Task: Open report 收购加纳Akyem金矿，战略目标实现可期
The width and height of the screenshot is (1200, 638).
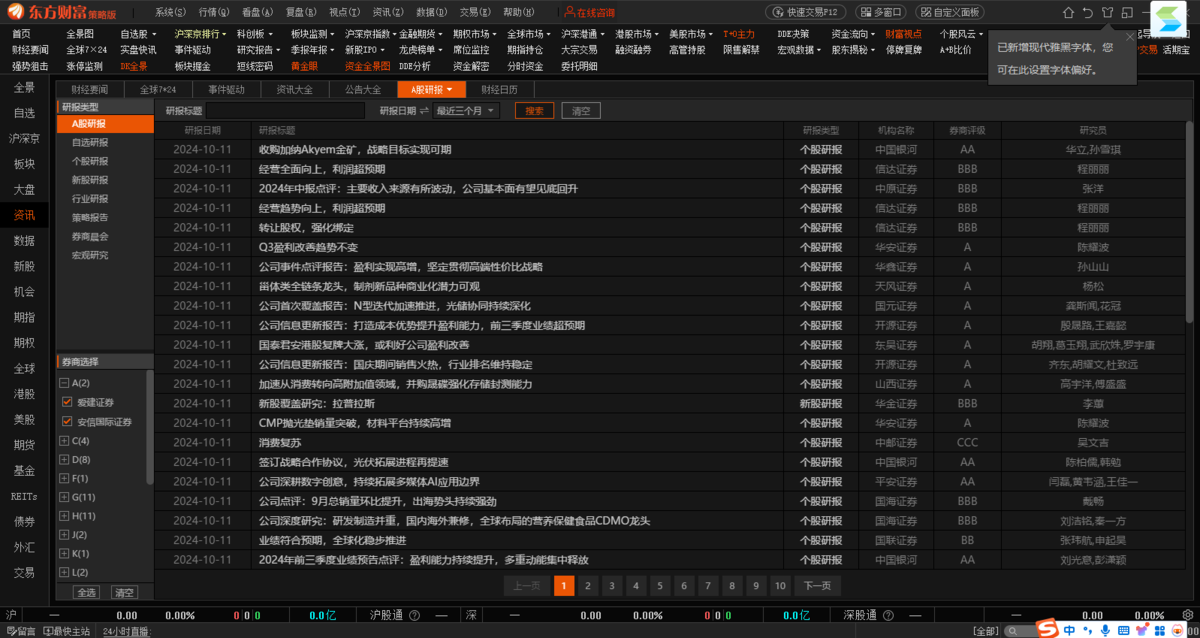Action: pos(354,149)
